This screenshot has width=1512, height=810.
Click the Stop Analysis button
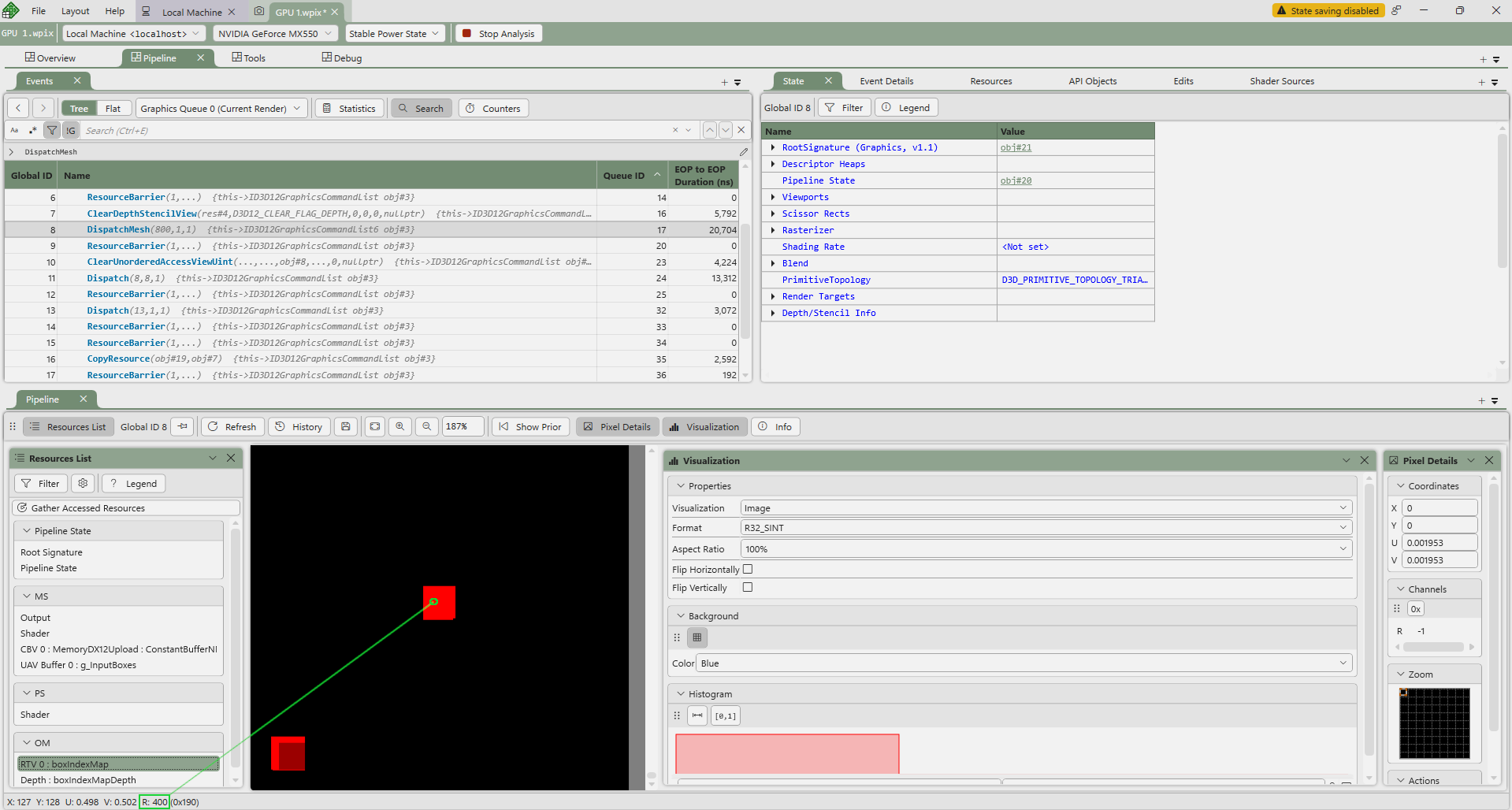[x=500, y=34]
